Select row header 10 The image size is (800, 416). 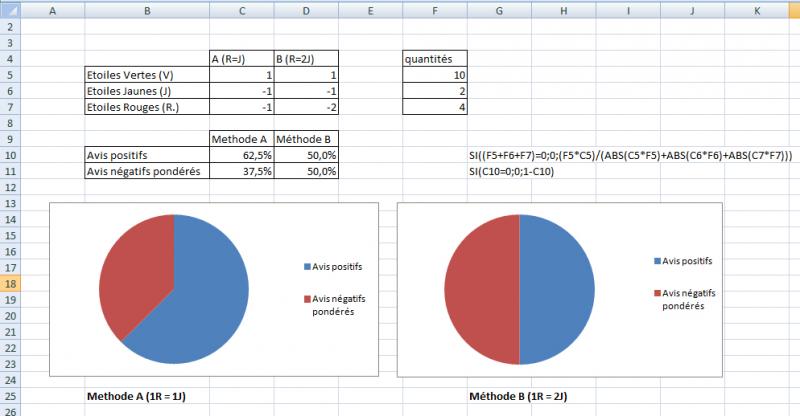pyautogui.click(x=10, y=155)
